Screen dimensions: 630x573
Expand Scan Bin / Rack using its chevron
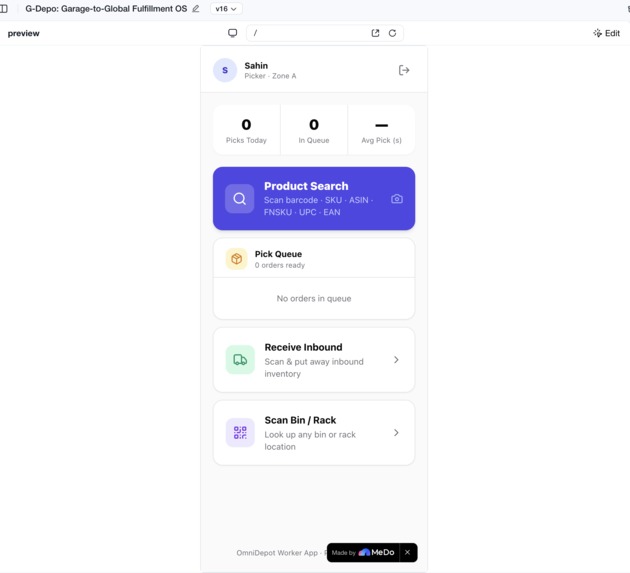click(x=396, y=433)
